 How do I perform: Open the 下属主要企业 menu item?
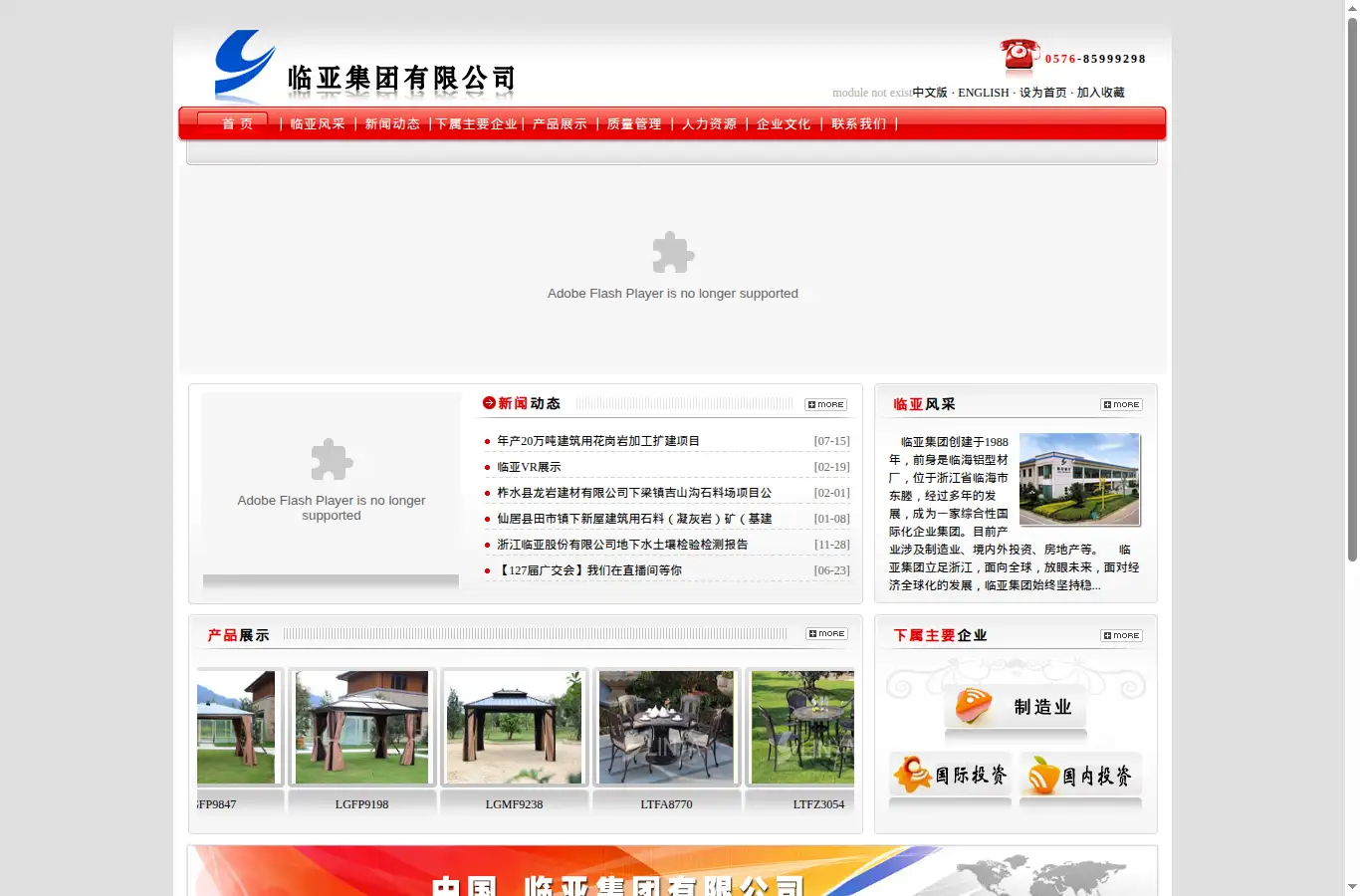tap(477, 124)
